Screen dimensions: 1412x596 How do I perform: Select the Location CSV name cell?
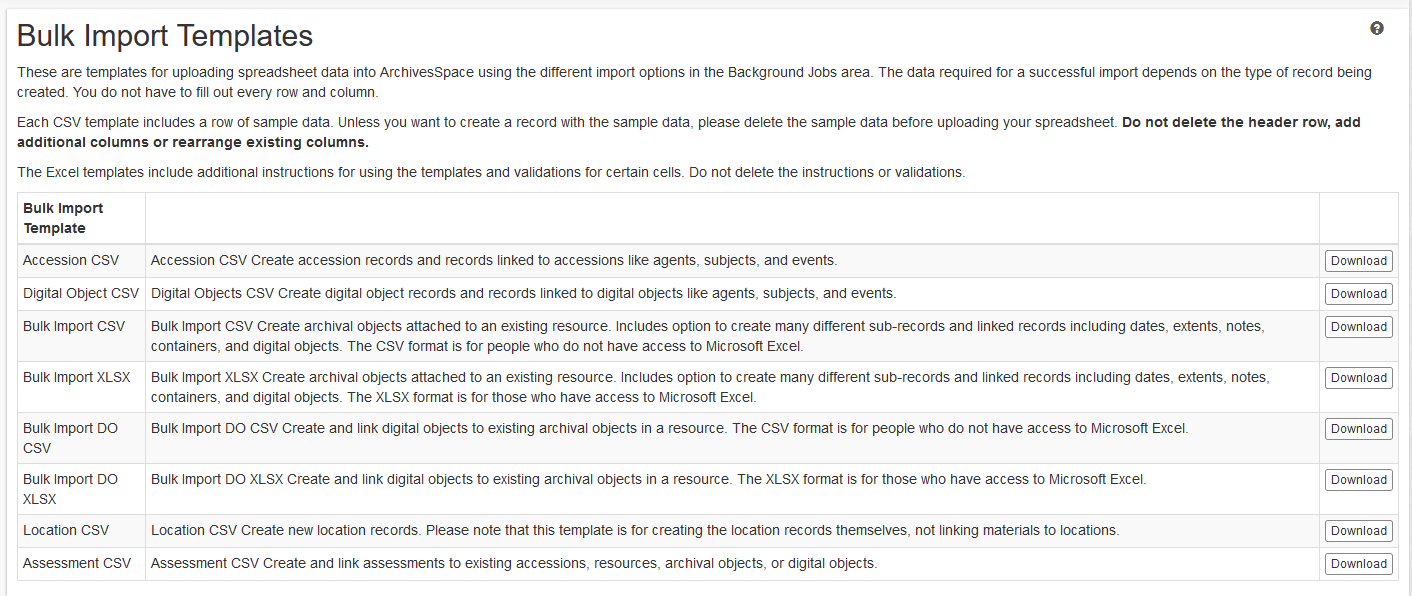pyautogui.click(x=66, y=530)
